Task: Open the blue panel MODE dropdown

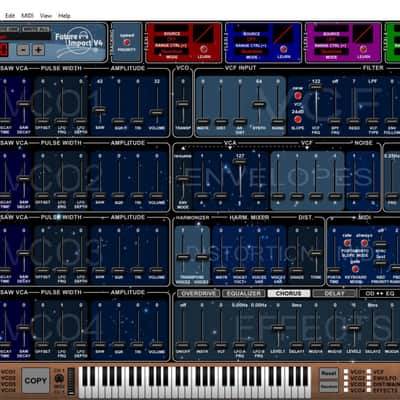Action: click(x=252, y=52)
